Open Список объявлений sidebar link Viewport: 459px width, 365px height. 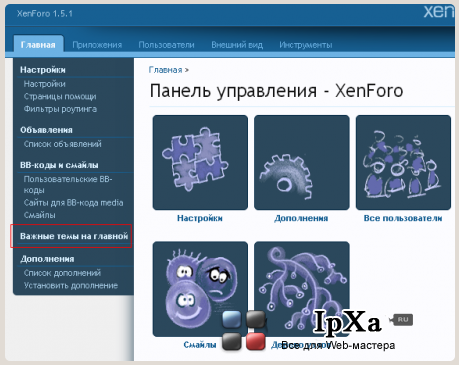pos(63,144)
